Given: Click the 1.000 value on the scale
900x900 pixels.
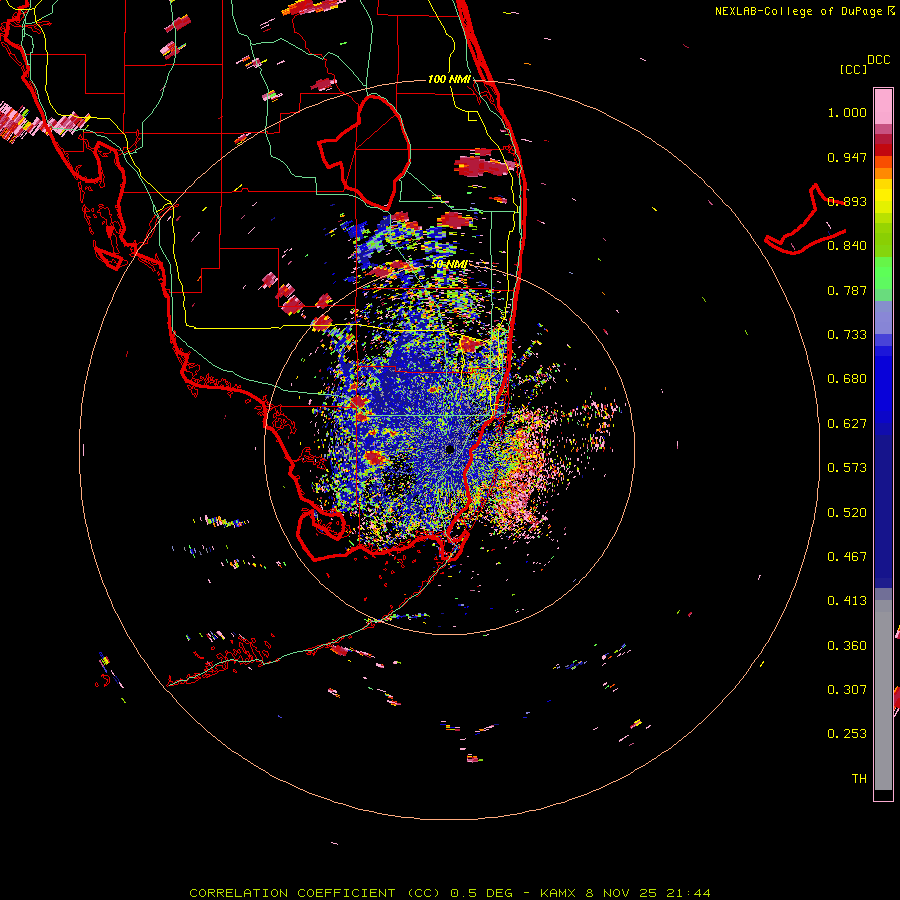Looking at the screenshot, I should [x=847, y=112].
